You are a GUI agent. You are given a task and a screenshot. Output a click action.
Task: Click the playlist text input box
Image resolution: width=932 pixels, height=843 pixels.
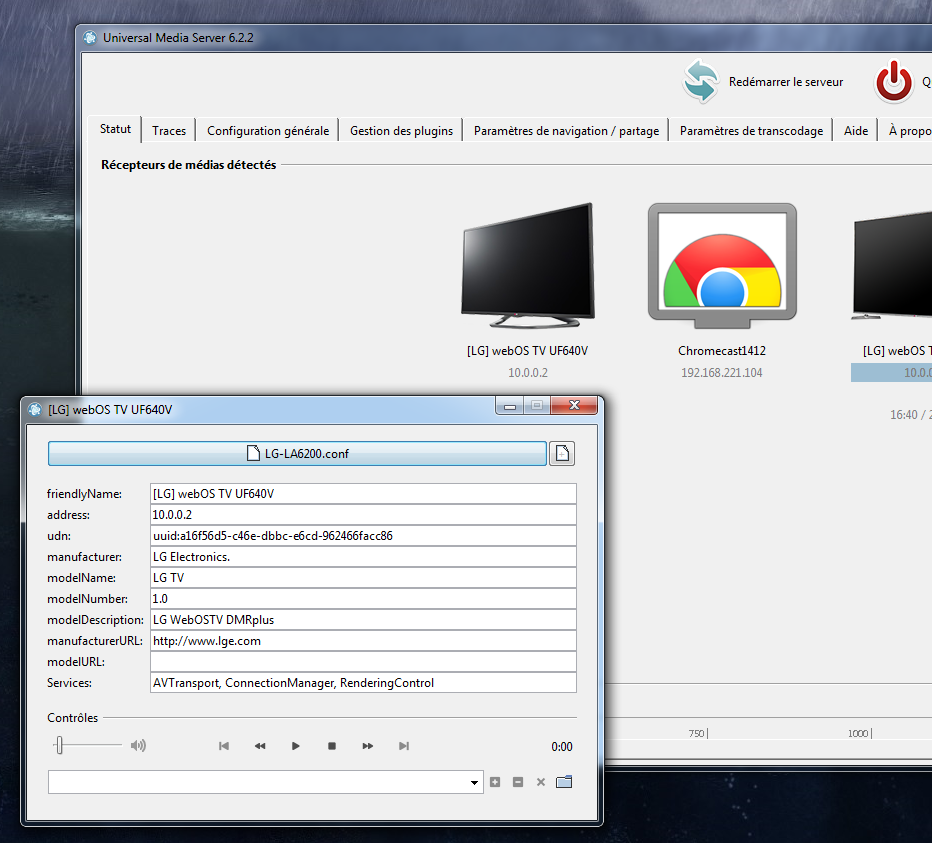(257, 782)
